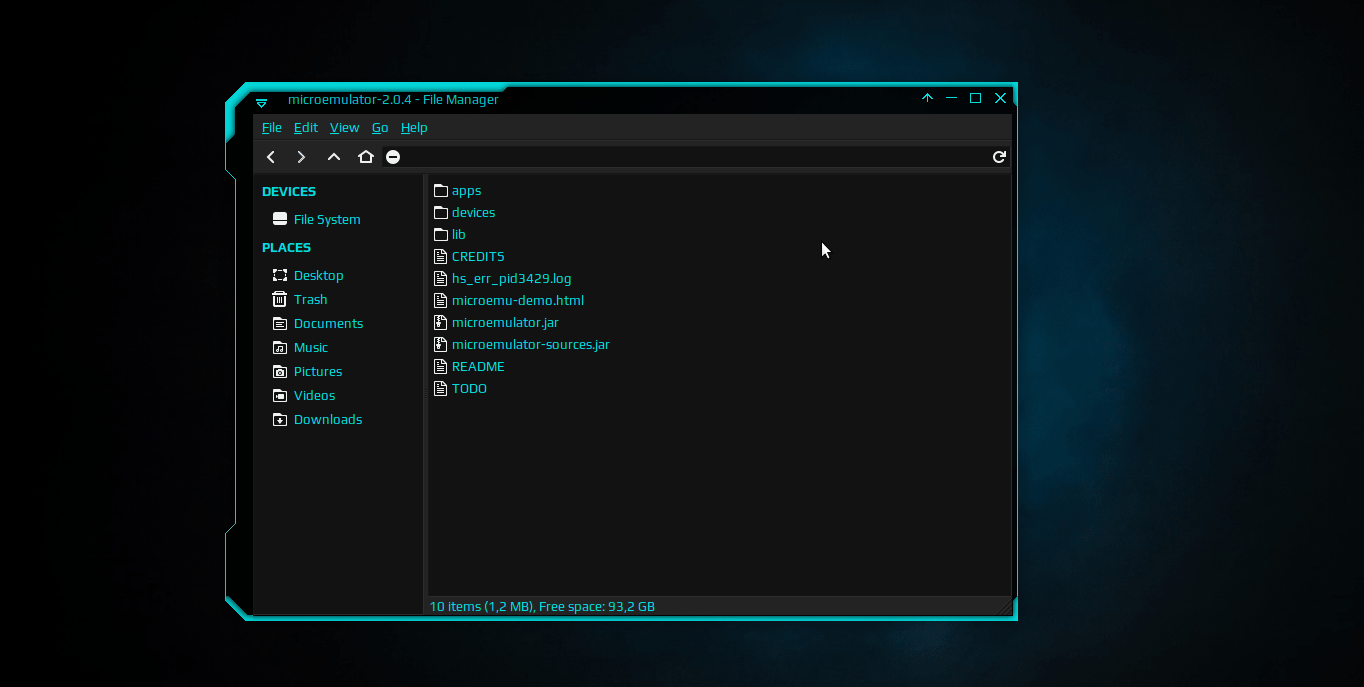Open the Home folder icon in toolbar

tap(366, 157)
